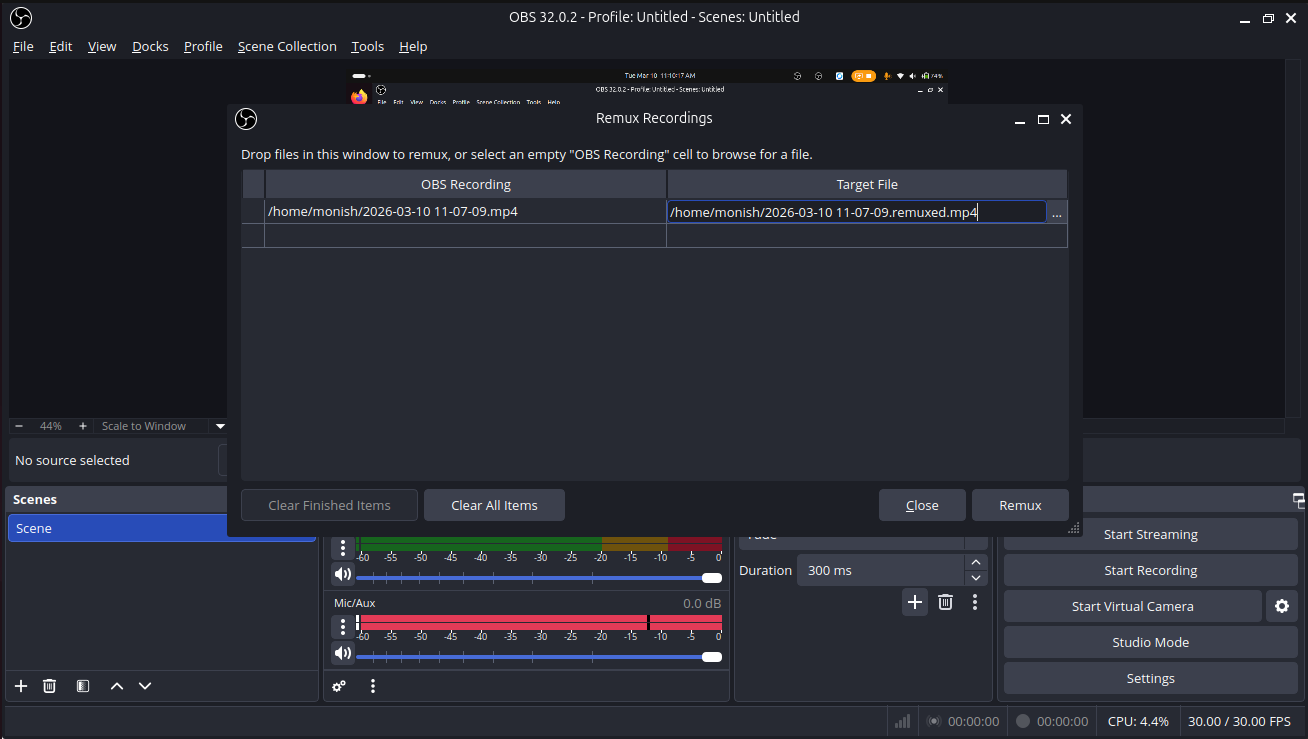Move scene up with the up arrow

(117, 686)
